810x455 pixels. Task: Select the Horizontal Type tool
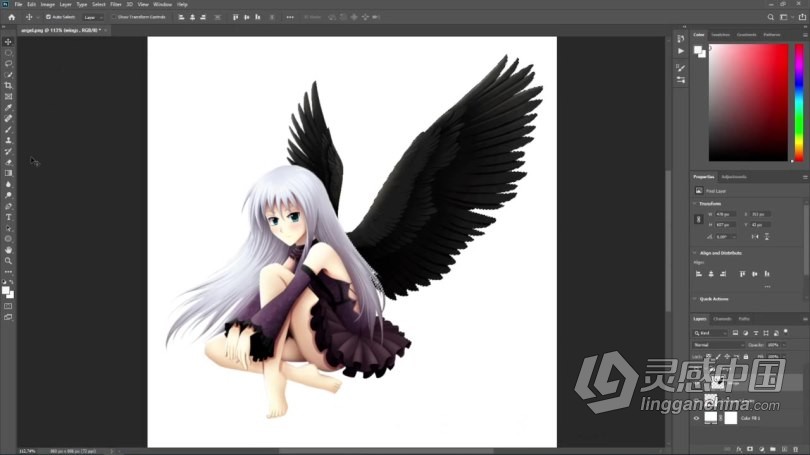tap(8, 217)
